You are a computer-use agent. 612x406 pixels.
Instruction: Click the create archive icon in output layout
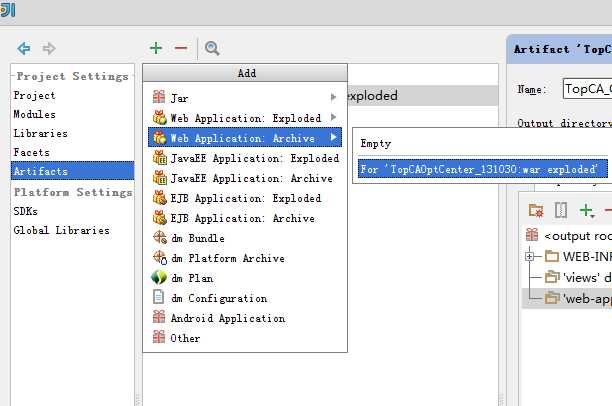[560, 210]
